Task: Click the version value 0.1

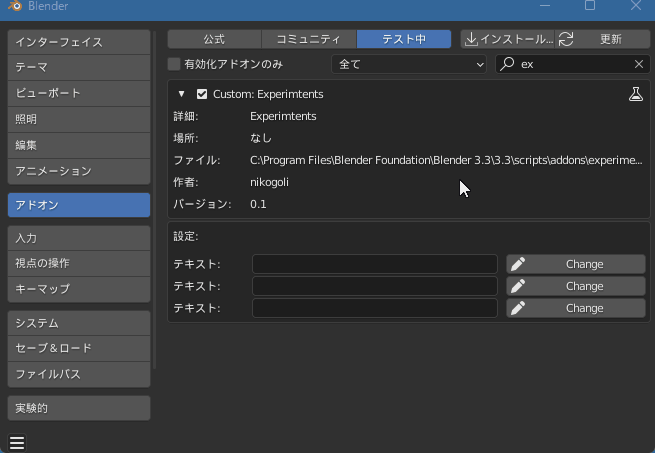Action: [x=258, y=204]
